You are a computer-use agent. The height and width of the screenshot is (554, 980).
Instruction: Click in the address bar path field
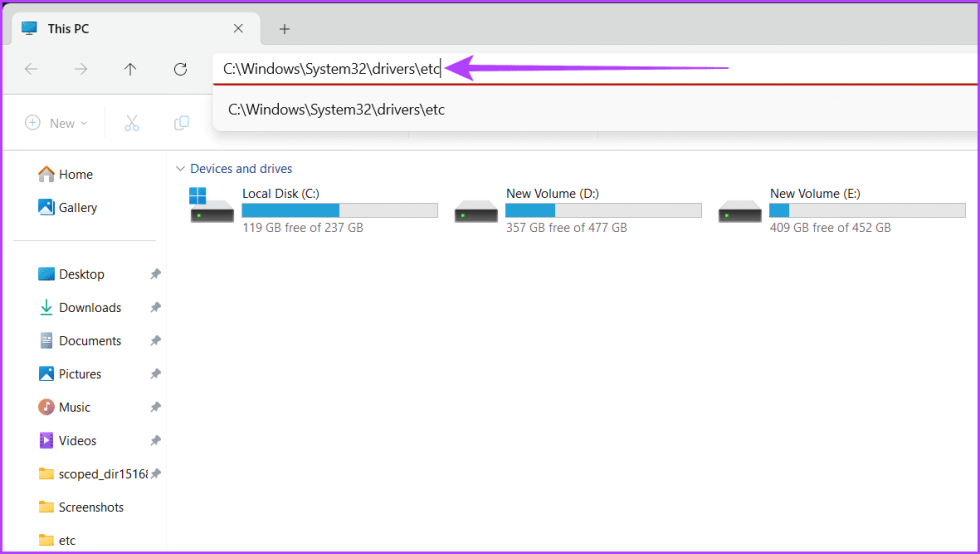tap(594, 69)
